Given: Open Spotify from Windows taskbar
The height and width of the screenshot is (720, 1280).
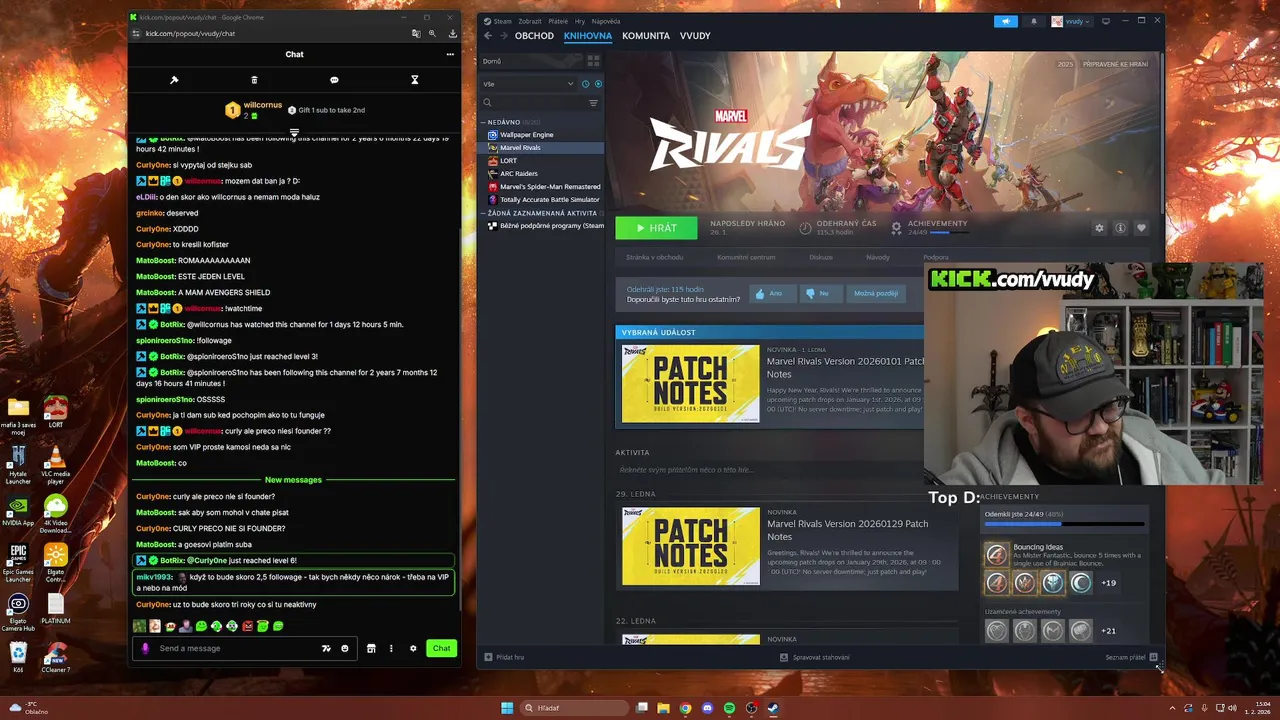Looking at the screenshot, I should (x=729, y=708).
